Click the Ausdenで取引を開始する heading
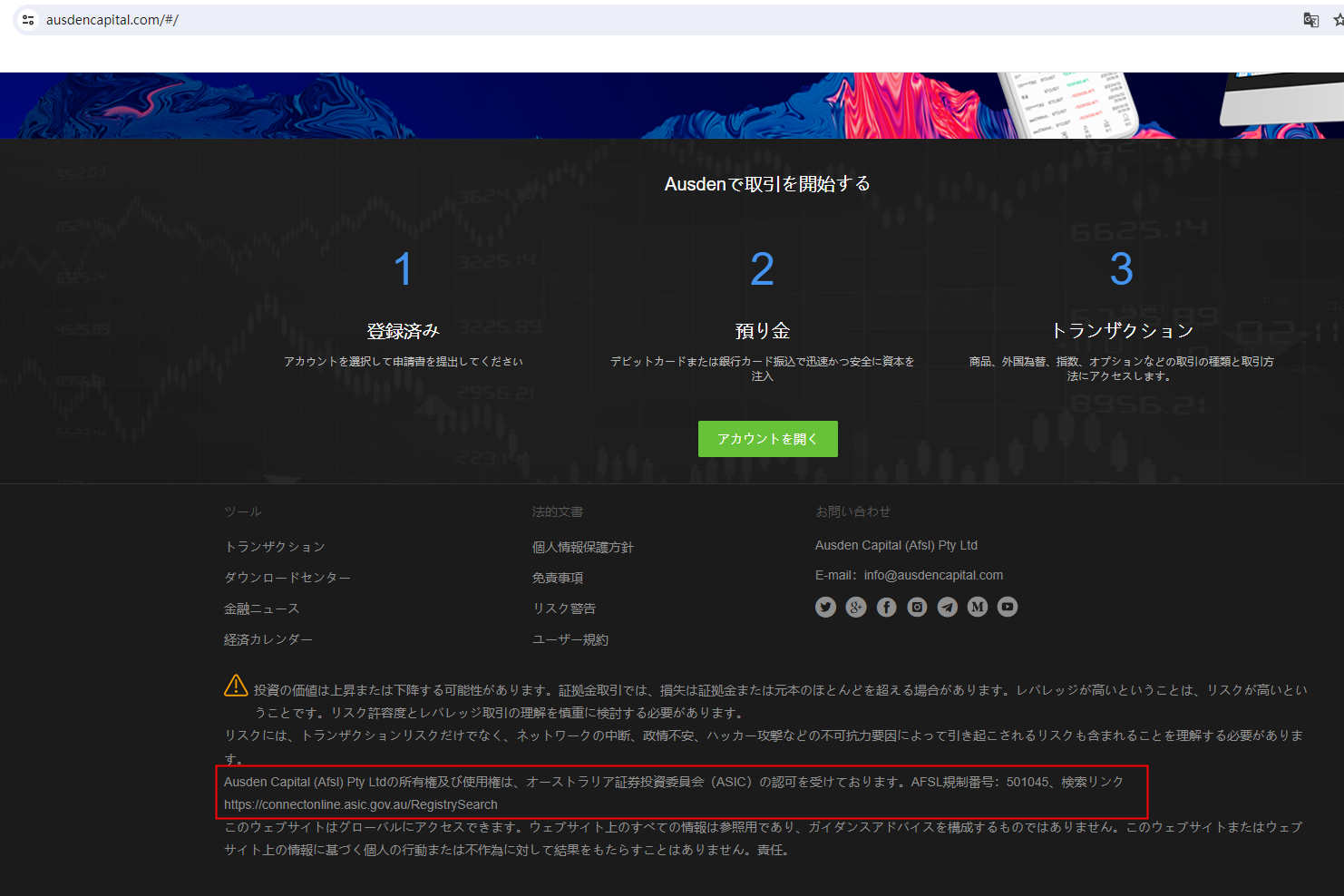 [767, 184]
